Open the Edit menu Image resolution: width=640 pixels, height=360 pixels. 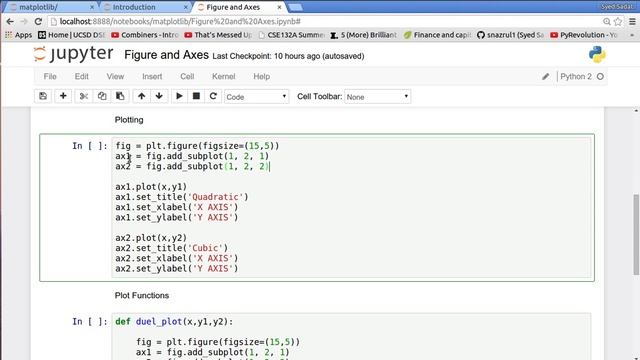pyautogui.click(x=81, y=76)
